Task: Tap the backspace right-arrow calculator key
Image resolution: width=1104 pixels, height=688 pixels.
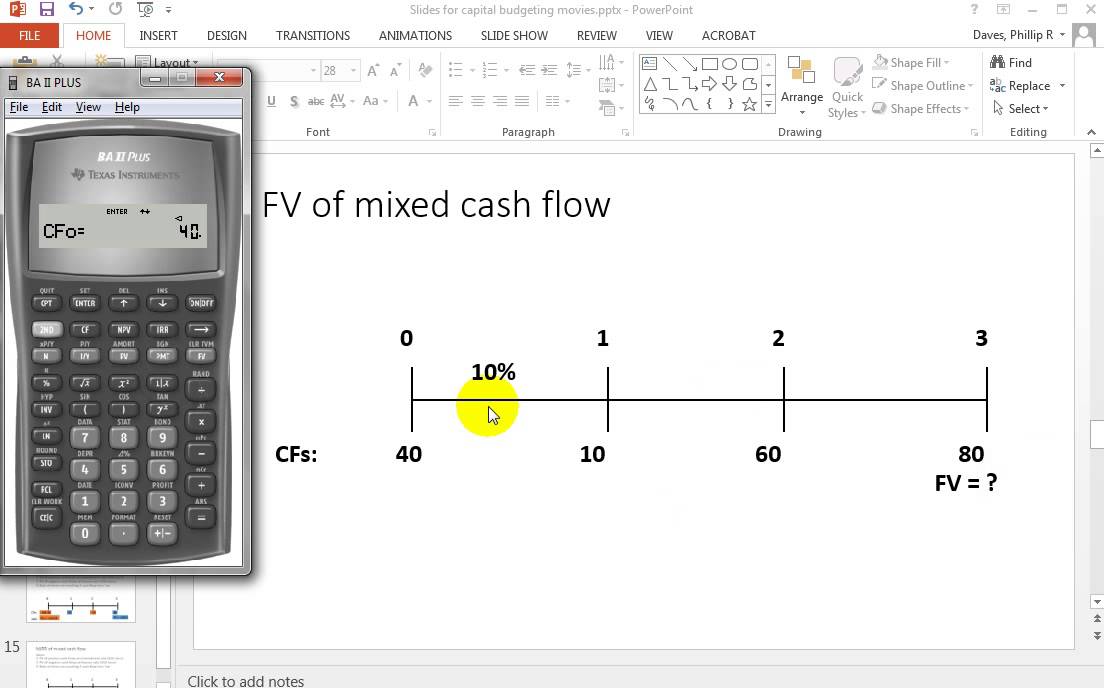Action: [x=201, y=330]
